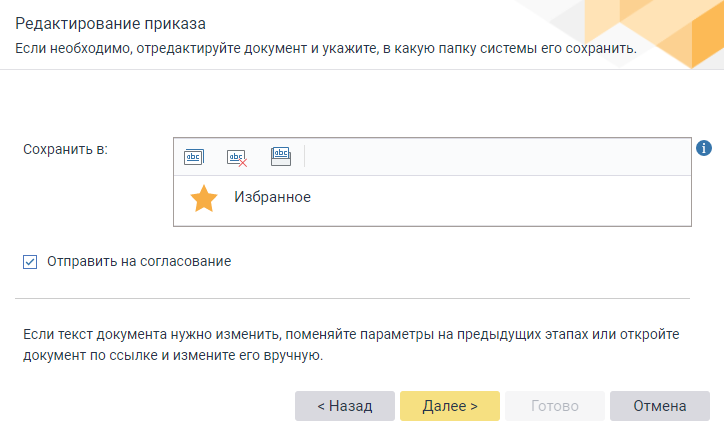
Task: Click the vertical separator in folder toolbar
Action: coord(304,157)
